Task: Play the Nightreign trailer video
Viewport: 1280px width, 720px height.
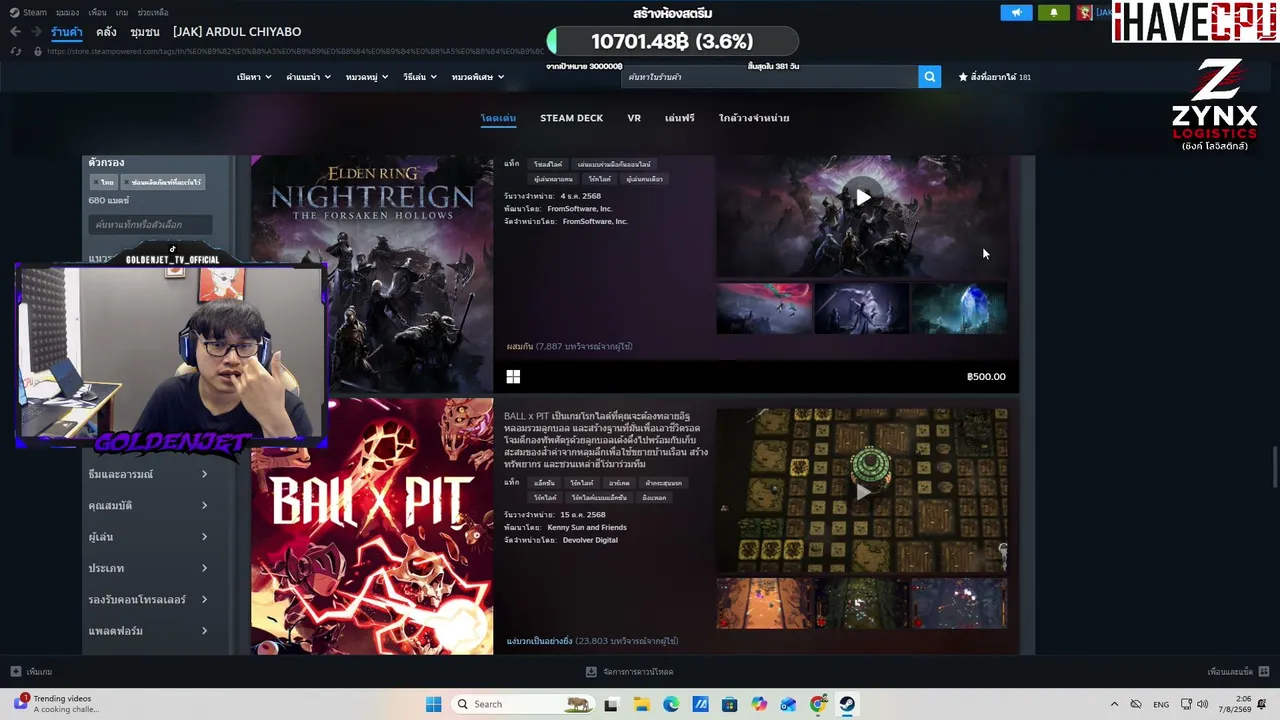Action: 862,198
